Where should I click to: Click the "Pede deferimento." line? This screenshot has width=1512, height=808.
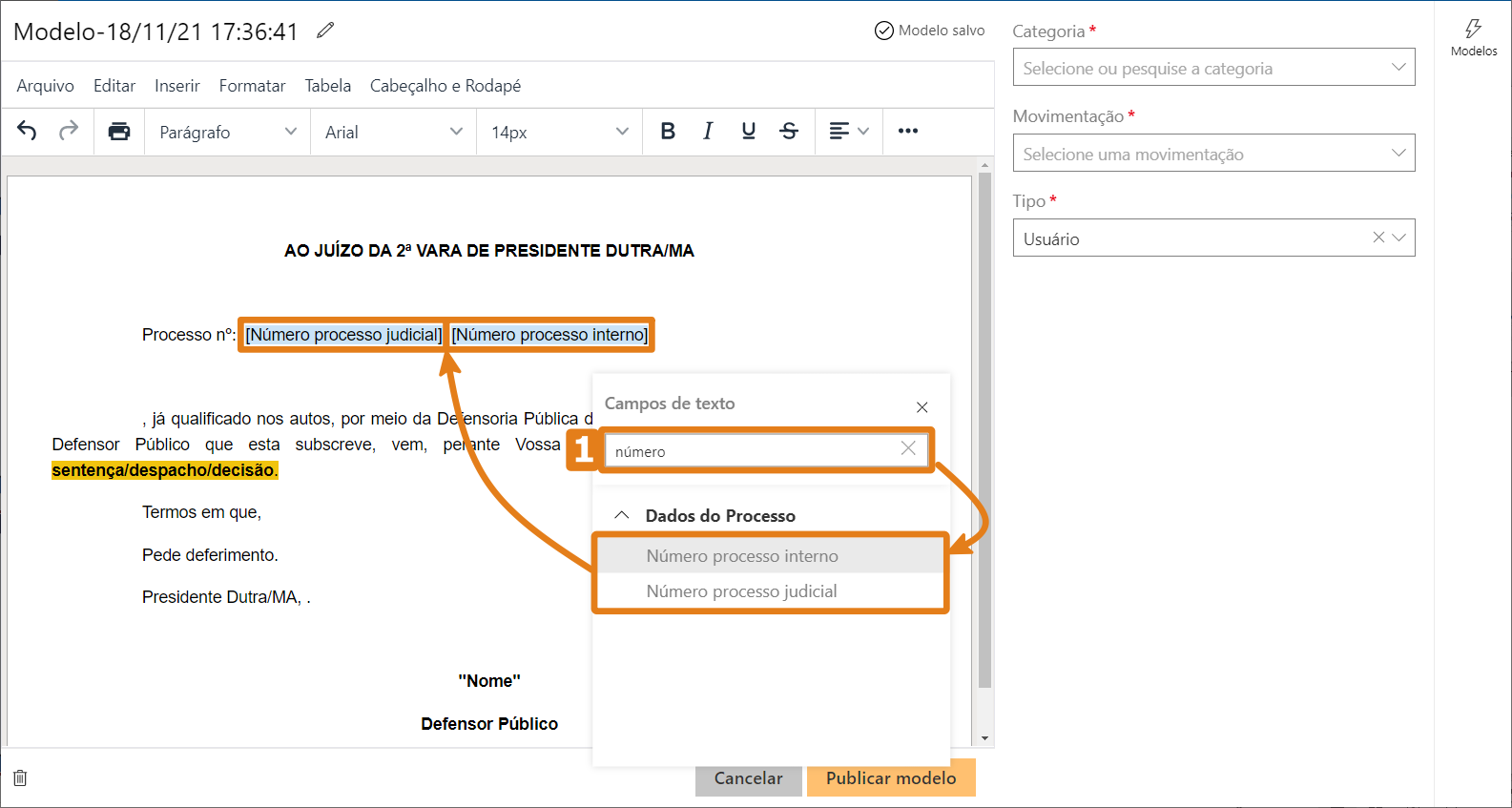(210, 555)
